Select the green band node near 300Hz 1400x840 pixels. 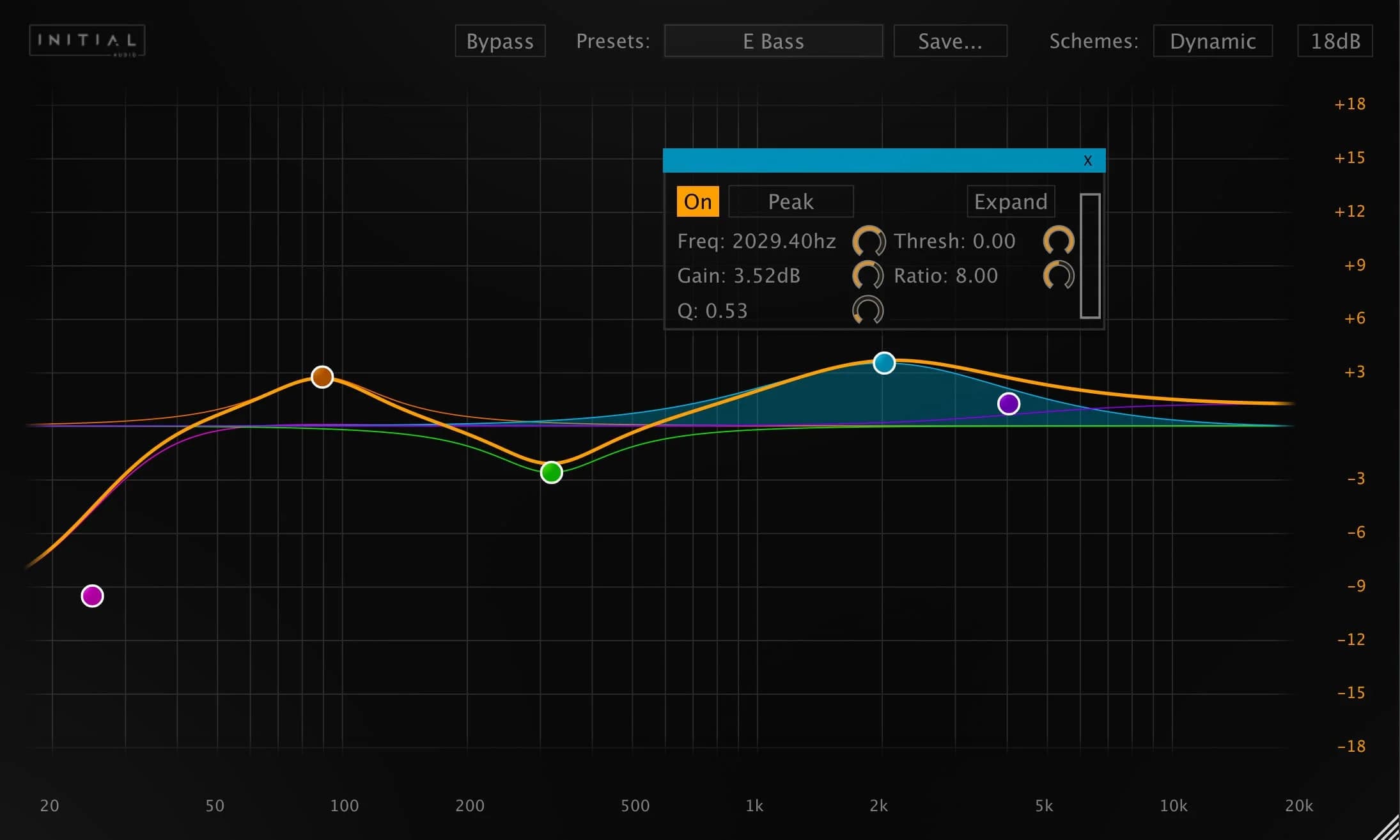pos(550,472)
